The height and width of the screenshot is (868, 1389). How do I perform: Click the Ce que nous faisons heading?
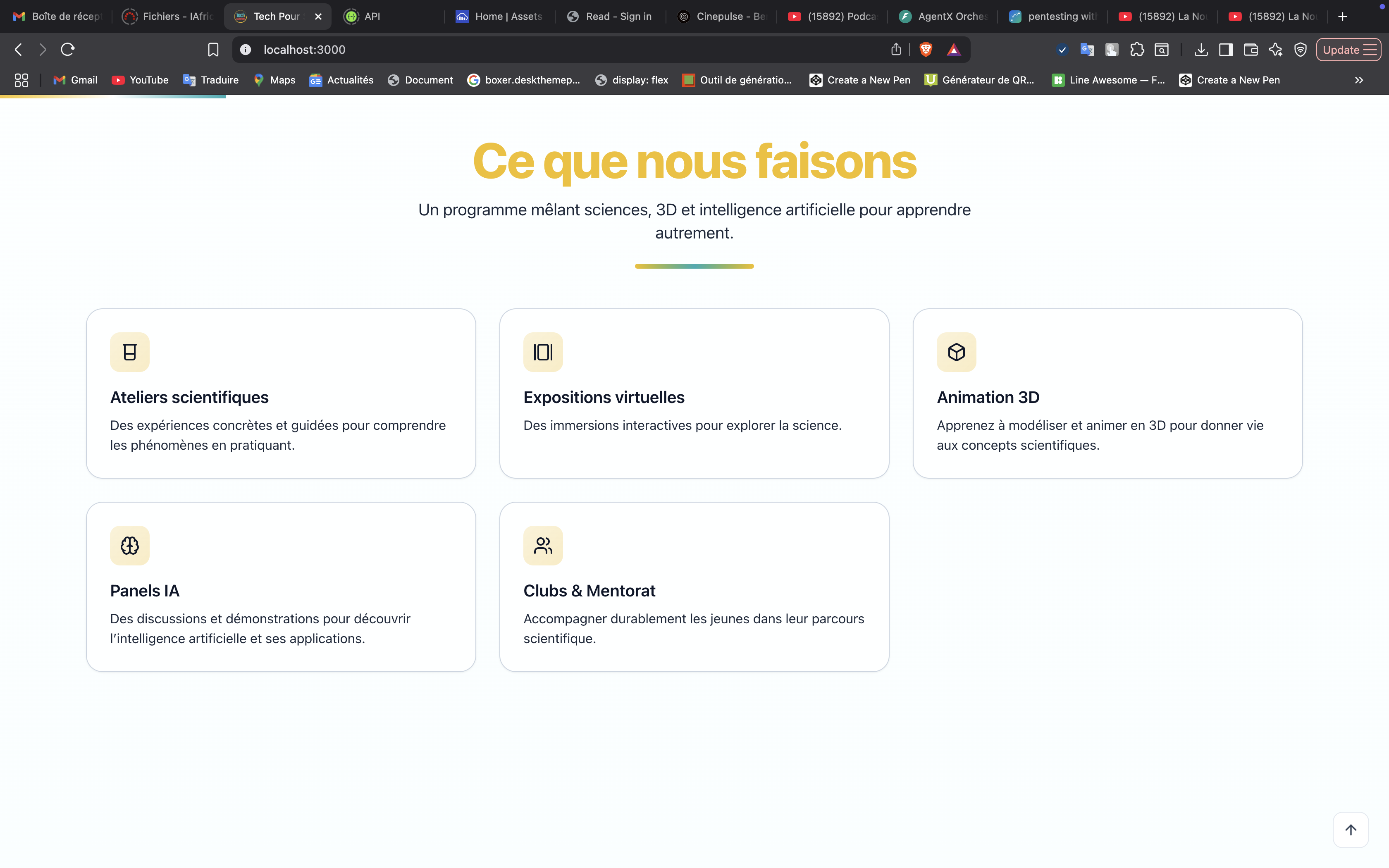pyautogui.click(x=694, y=162)
